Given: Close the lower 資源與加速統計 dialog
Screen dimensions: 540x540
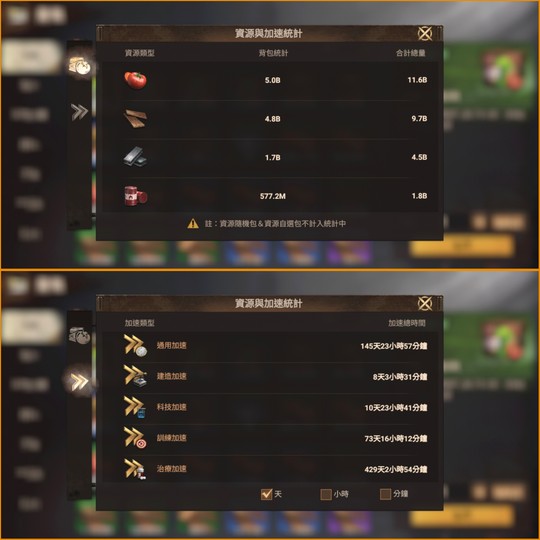Looking at the screenshot, I should point(425,303).
